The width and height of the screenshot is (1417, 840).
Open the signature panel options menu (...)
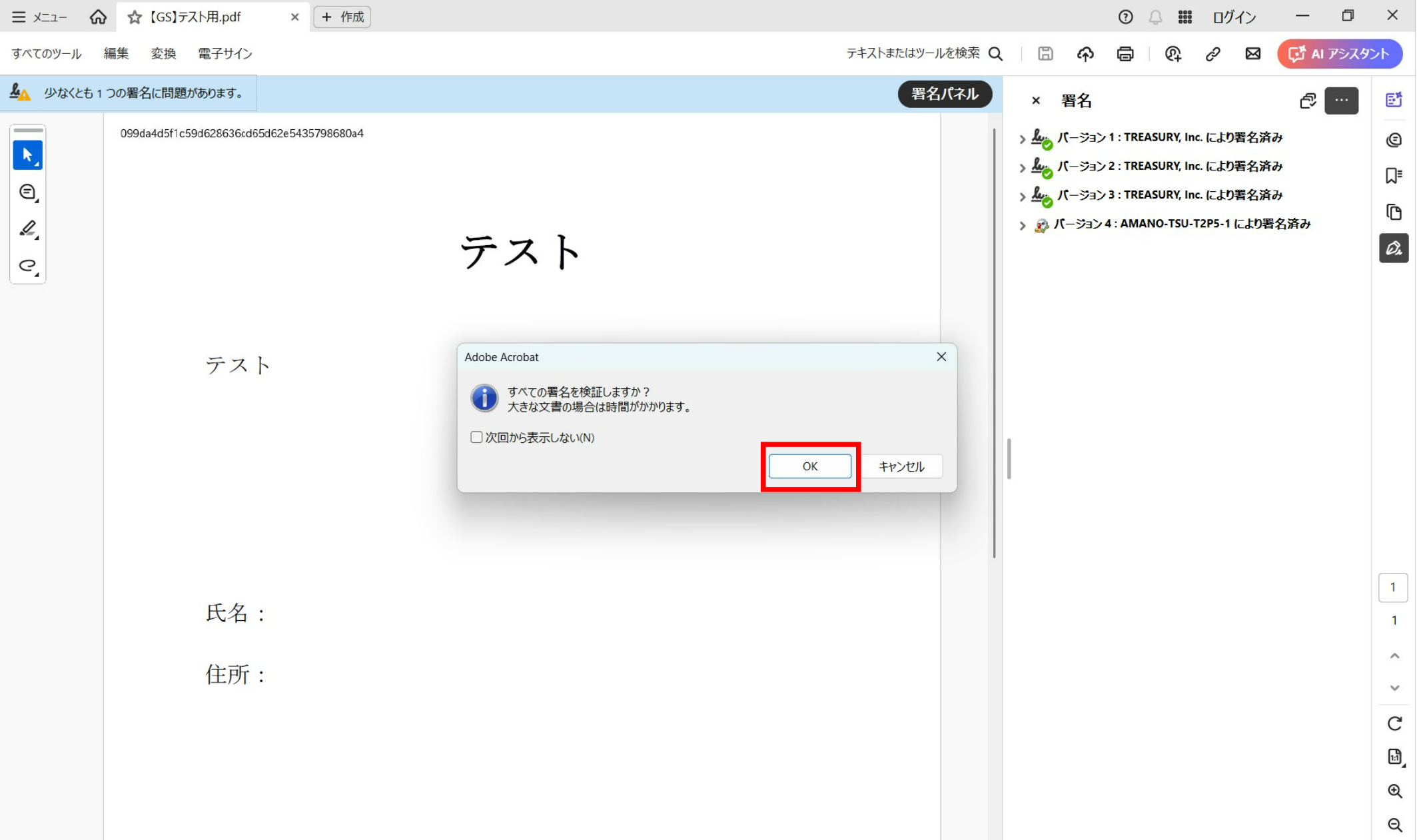click(x=1342, y=101)
